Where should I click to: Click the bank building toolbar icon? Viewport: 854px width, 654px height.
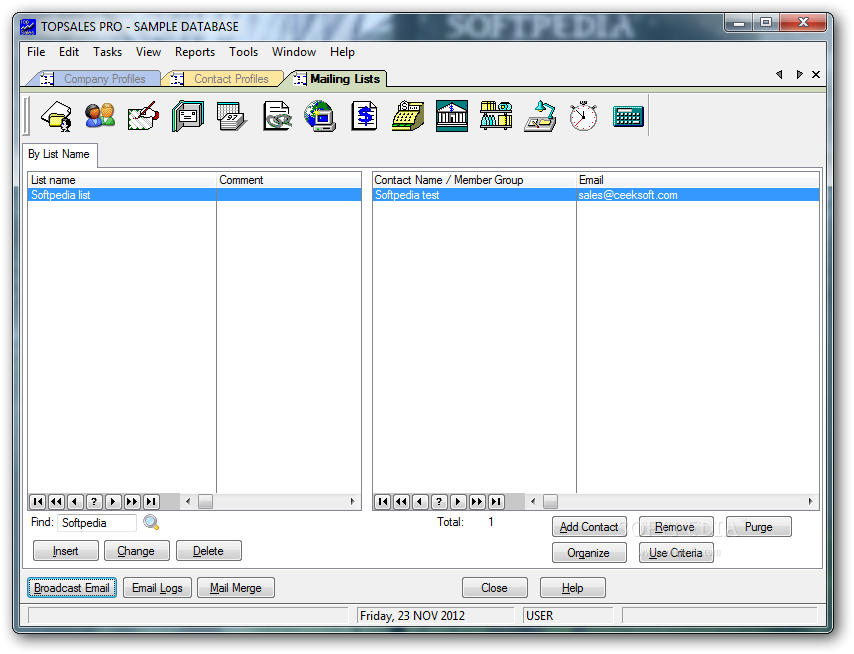(x=452, y=116)
